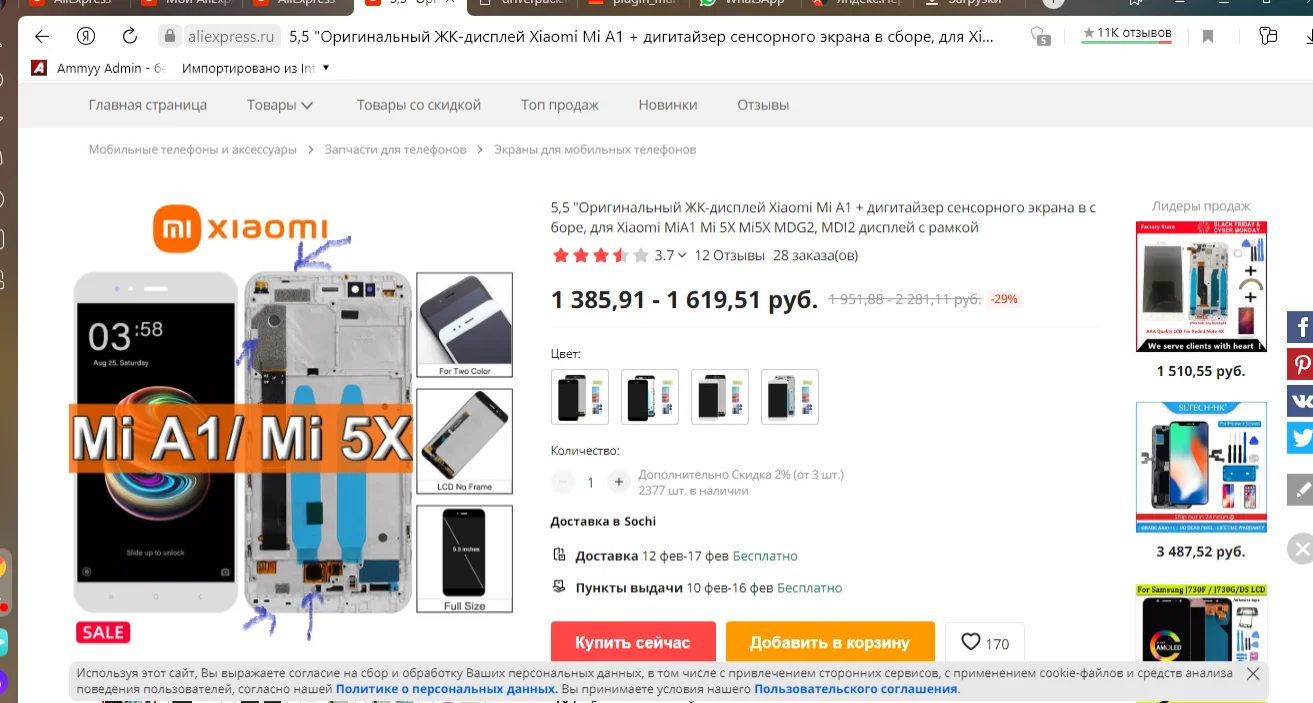This screenshot has width=1313, height=703.
Task: Open the Yandex home icon in the toolbar
Action: tap(86, 37)
